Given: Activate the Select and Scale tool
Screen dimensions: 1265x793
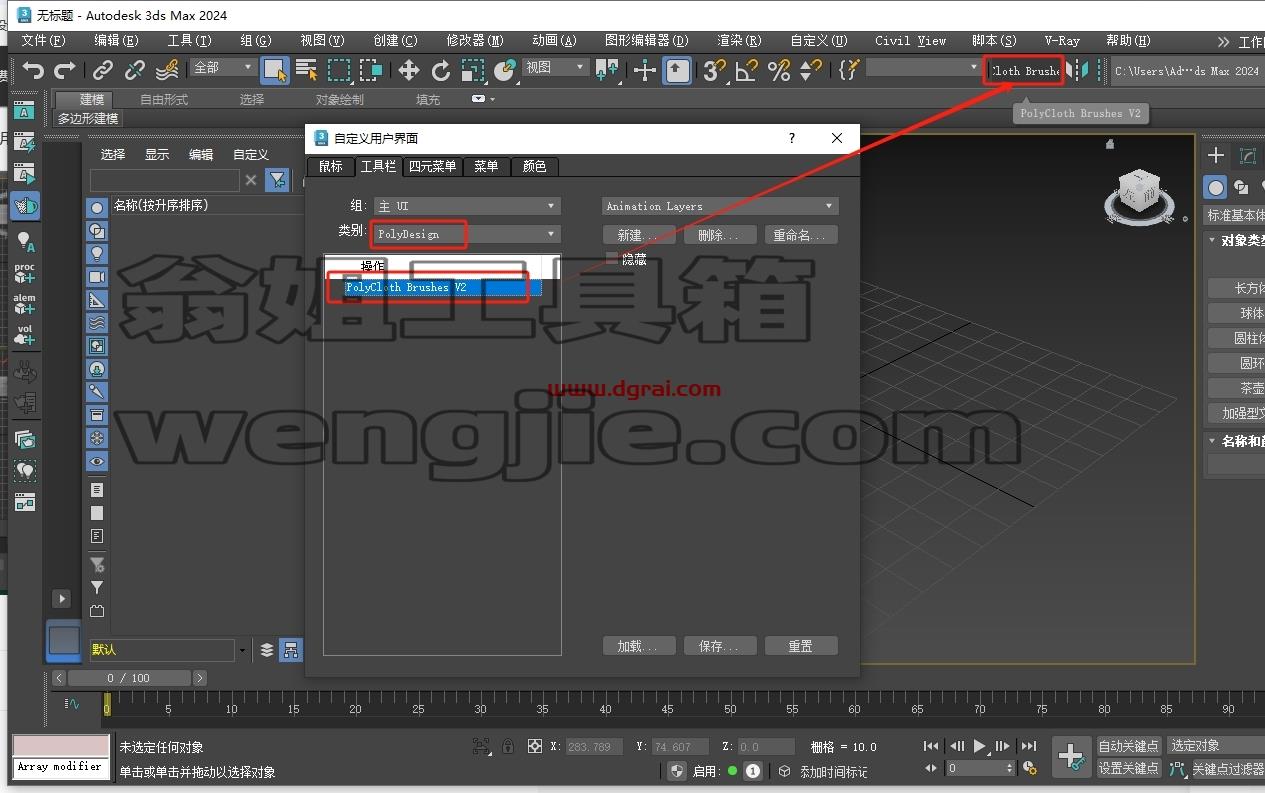Looking at the screenshot, I should [473, 70].
